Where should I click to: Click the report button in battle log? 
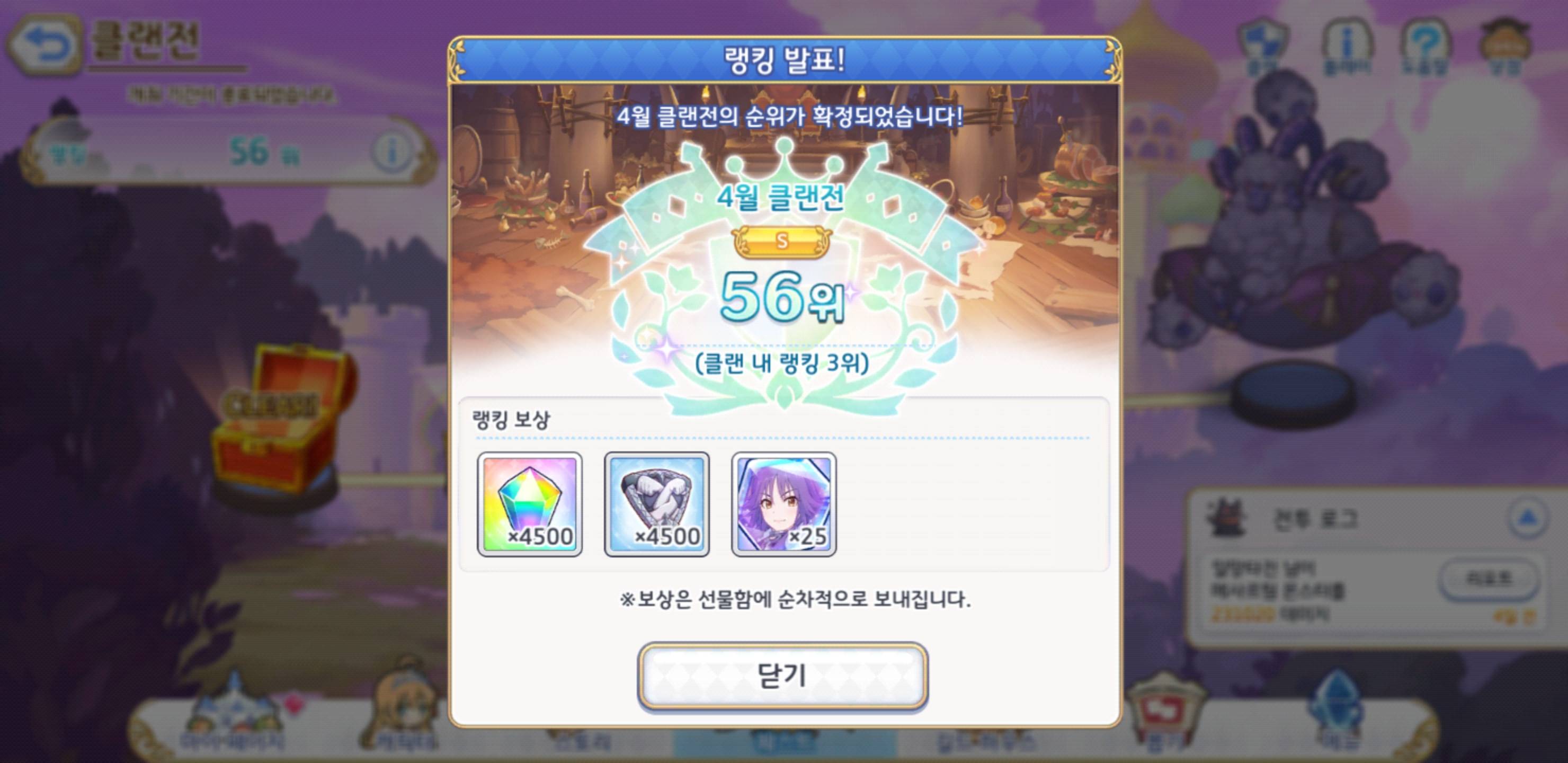pyautogui.click(x=1489, y=579)
